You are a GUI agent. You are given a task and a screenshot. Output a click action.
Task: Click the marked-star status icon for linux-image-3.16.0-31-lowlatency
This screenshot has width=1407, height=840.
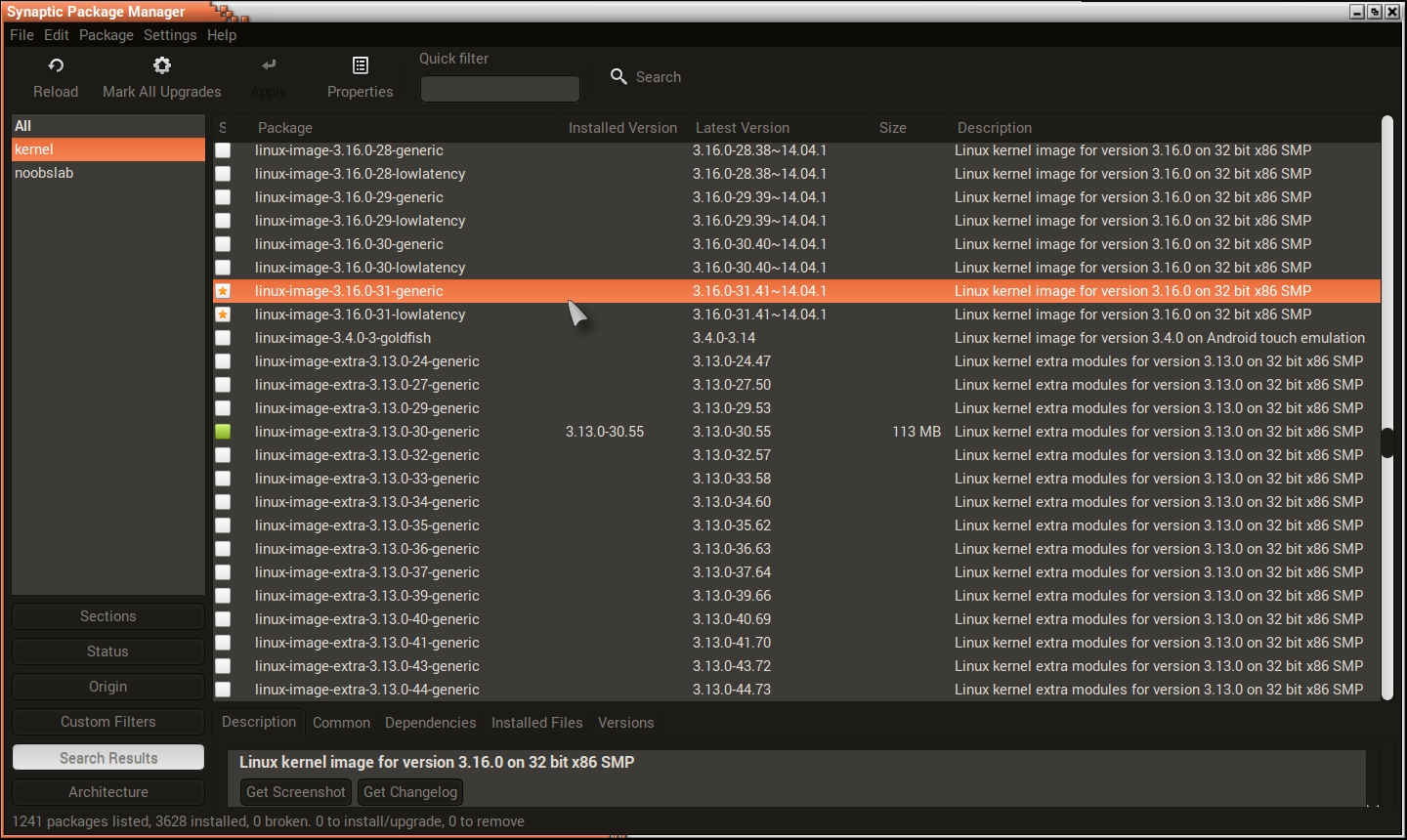click(x=224, y=315)
